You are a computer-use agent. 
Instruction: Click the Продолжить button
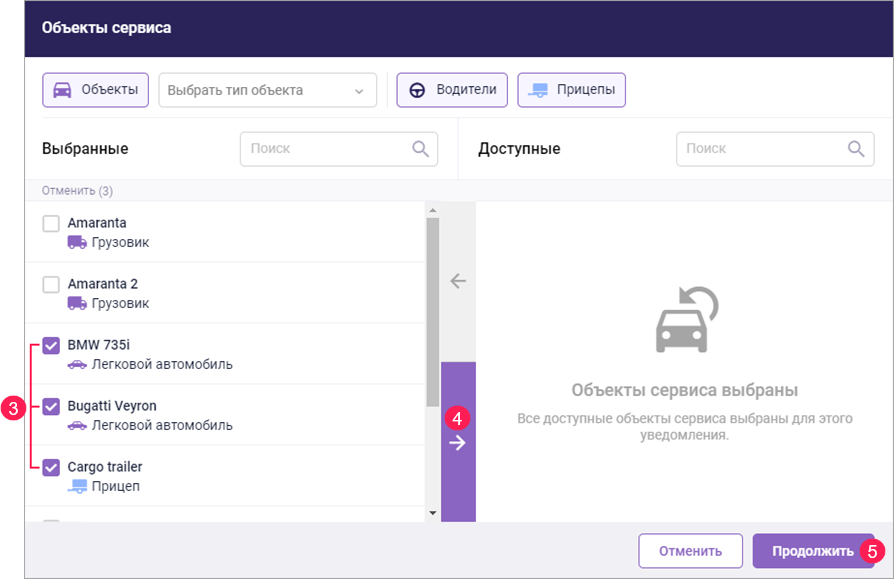click(x=812, y=551)
